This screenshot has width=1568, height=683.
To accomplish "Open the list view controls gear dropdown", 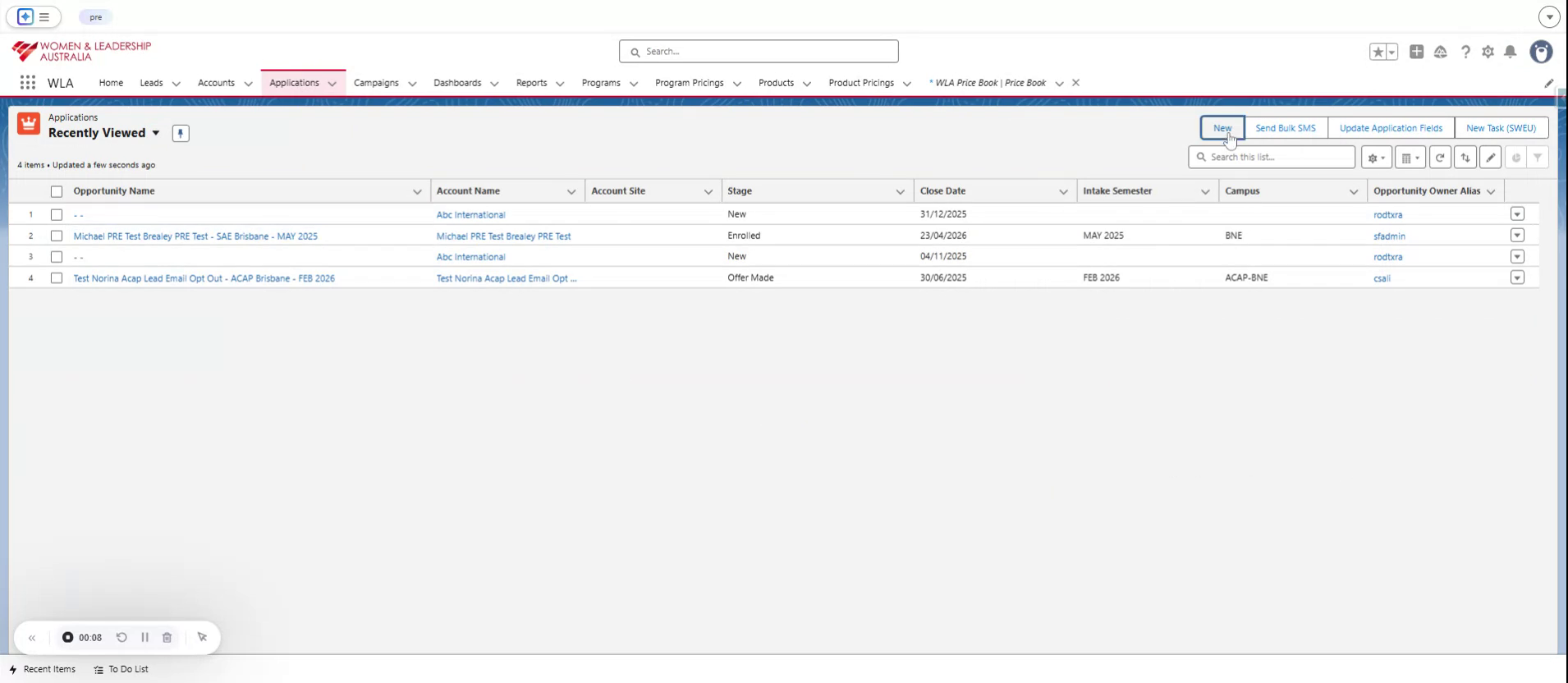I will pyautogui.click(x=1377, y=158).
